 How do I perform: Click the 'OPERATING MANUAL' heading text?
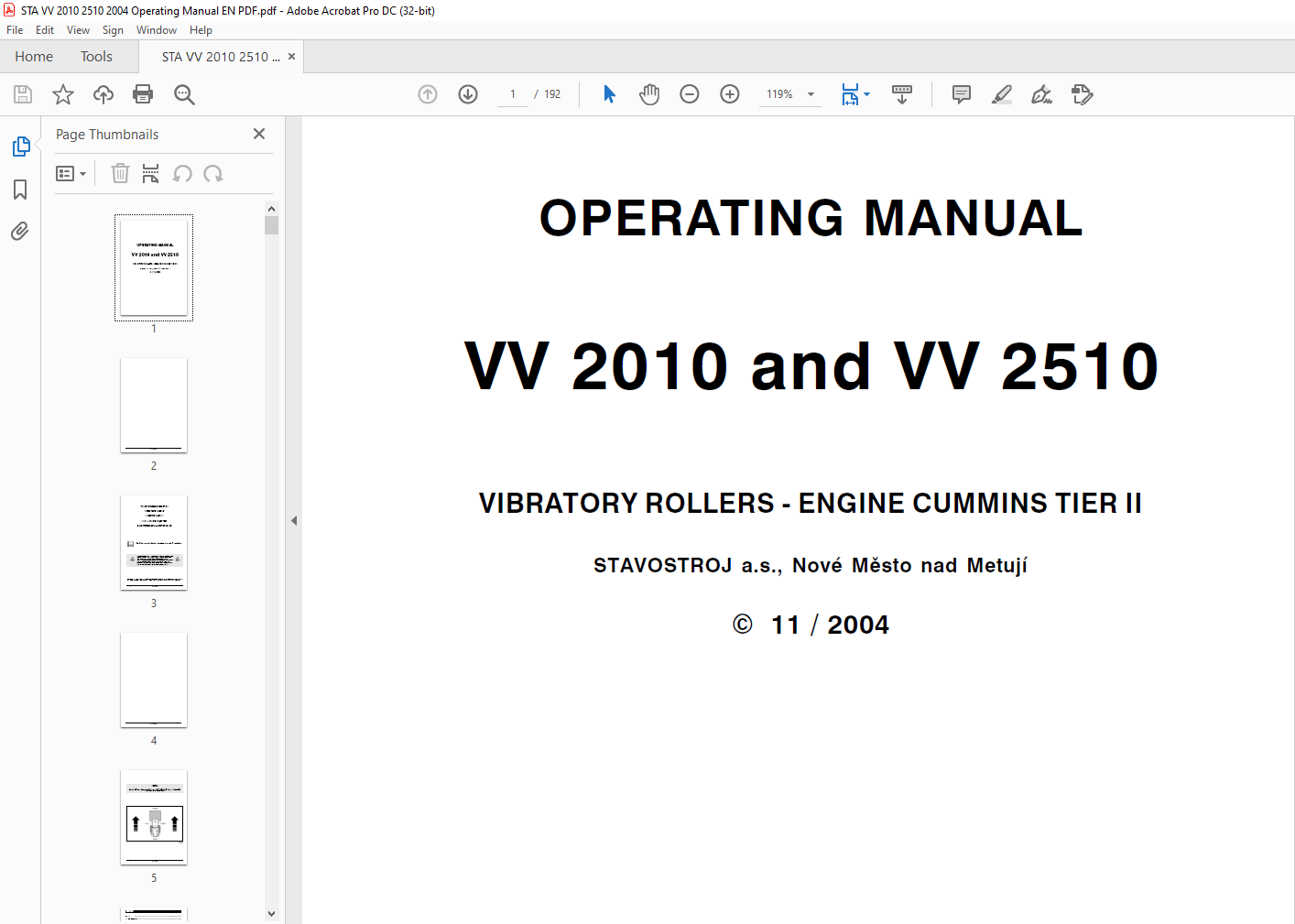click(x=811, y=218)
